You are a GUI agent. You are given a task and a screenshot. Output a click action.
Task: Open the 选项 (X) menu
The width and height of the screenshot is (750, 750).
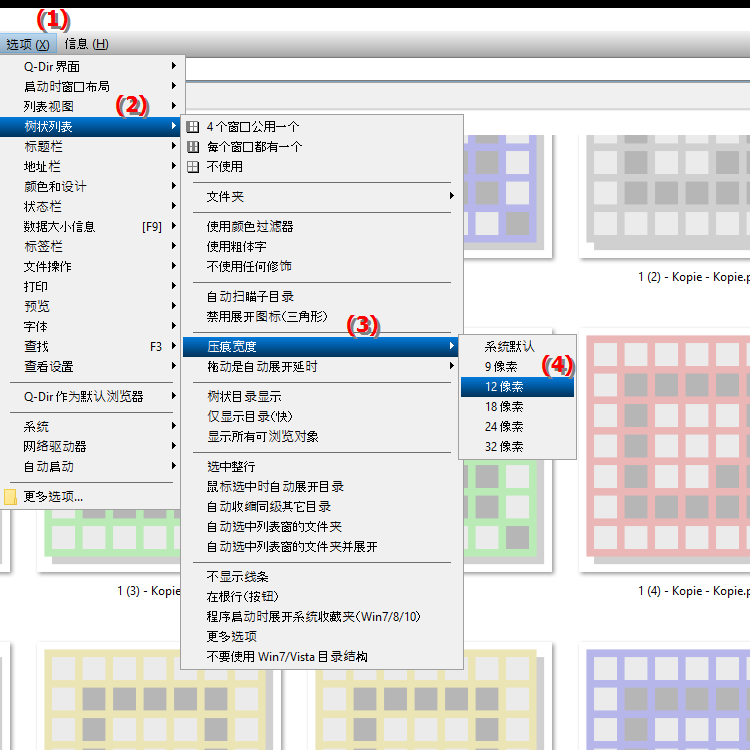click(x=28, y=44)
